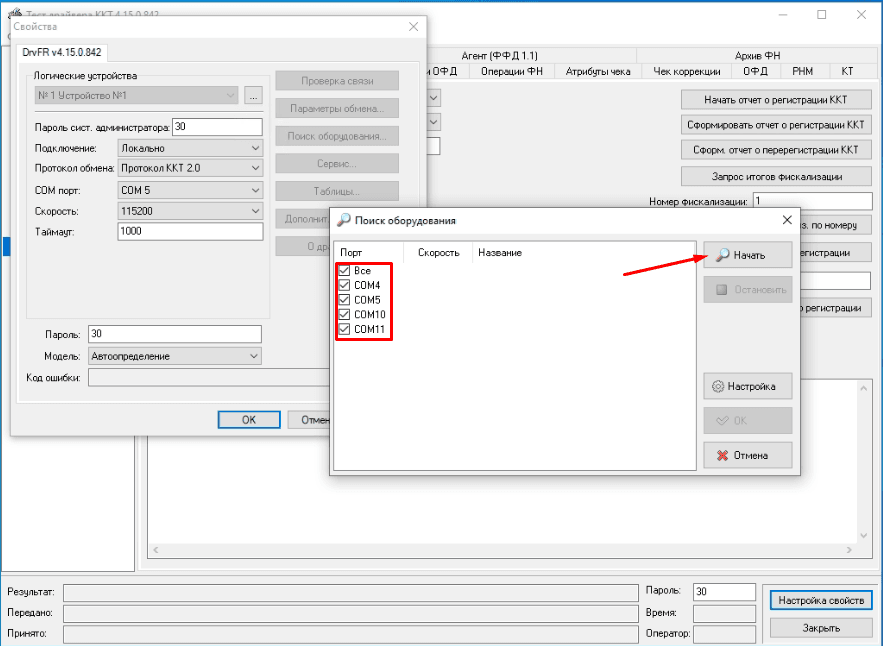The width and height of the screenshot is (883, 646).
Task: Expand the Протокол обмена dropdown
Action: click(190, 168)
